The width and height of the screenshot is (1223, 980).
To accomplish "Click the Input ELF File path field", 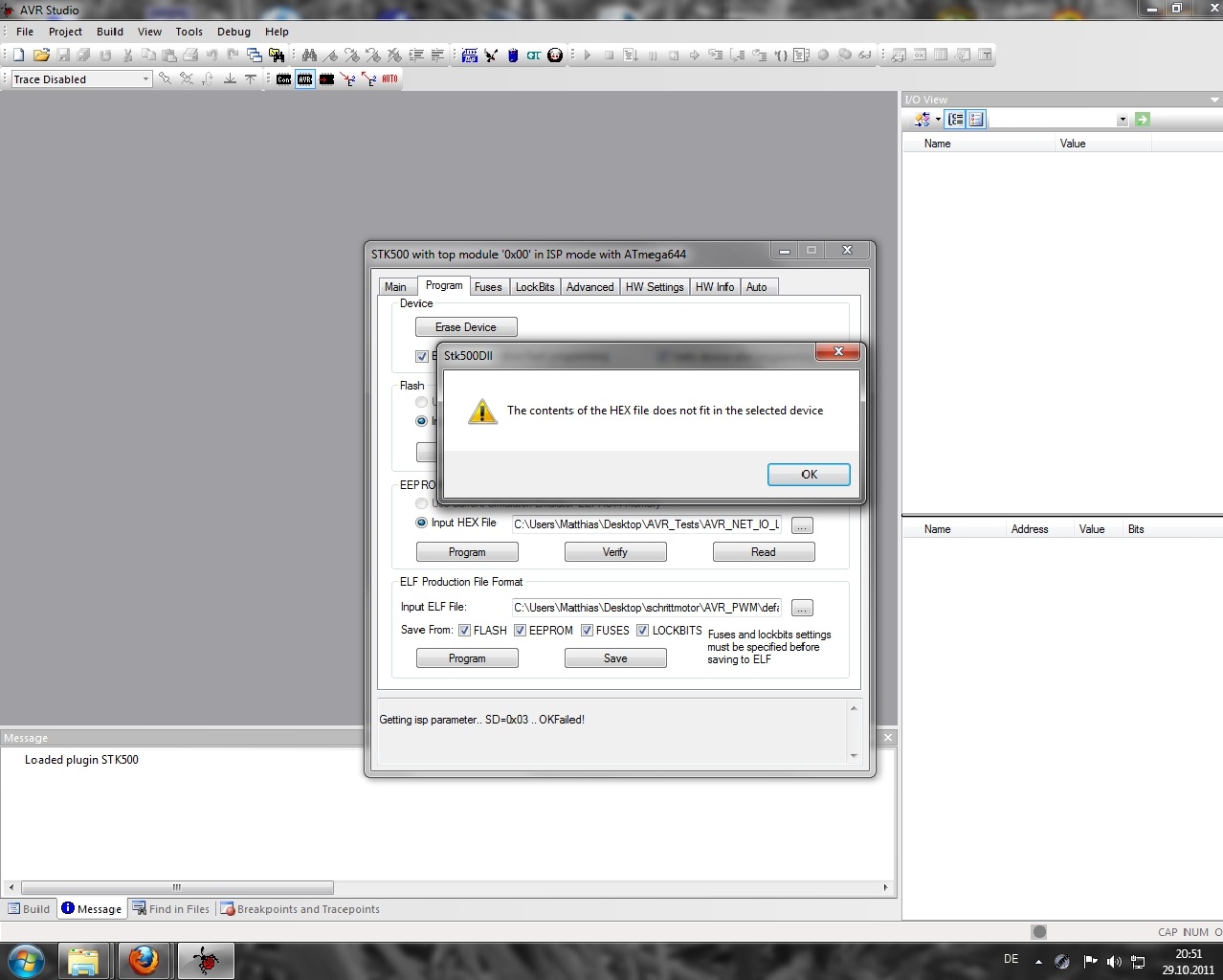I will pyautogui.click(x=646, y=608).
